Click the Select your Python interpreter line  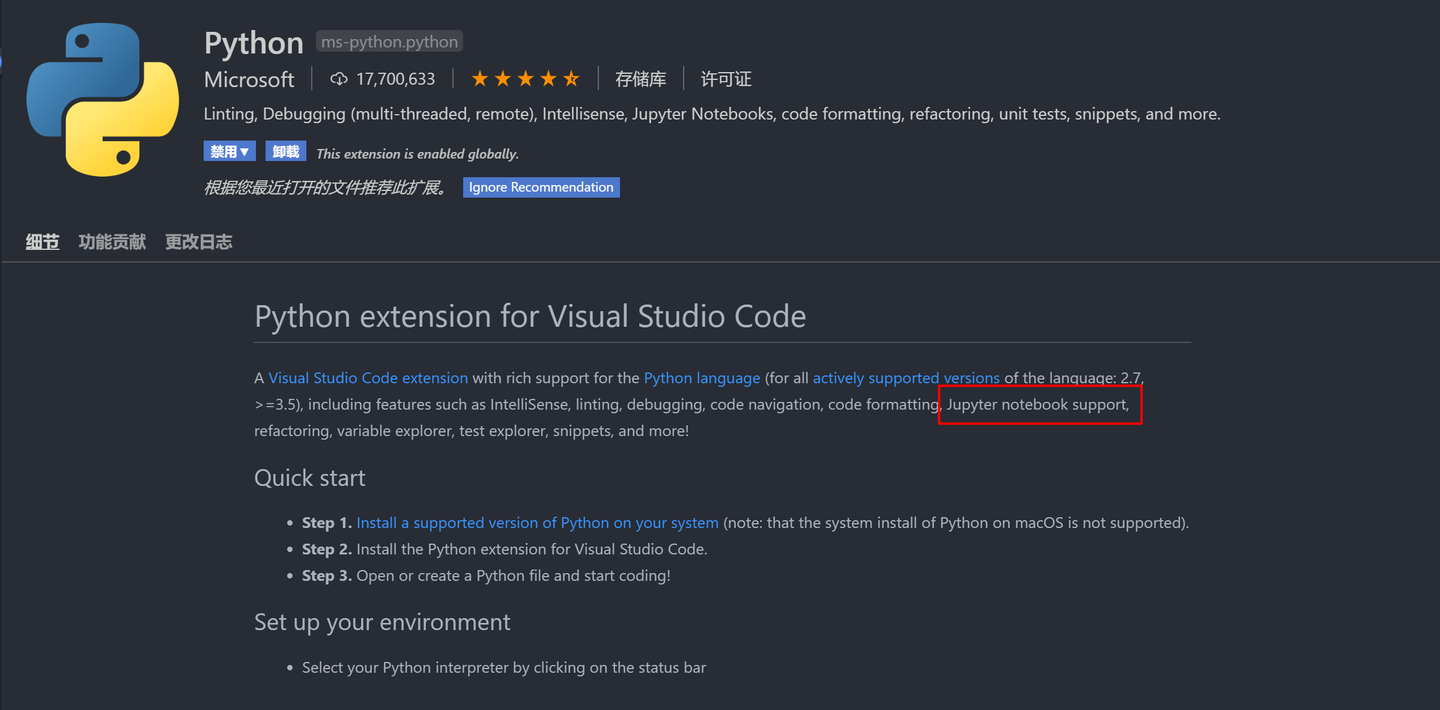pyautogui.click(x=504, y=667)
